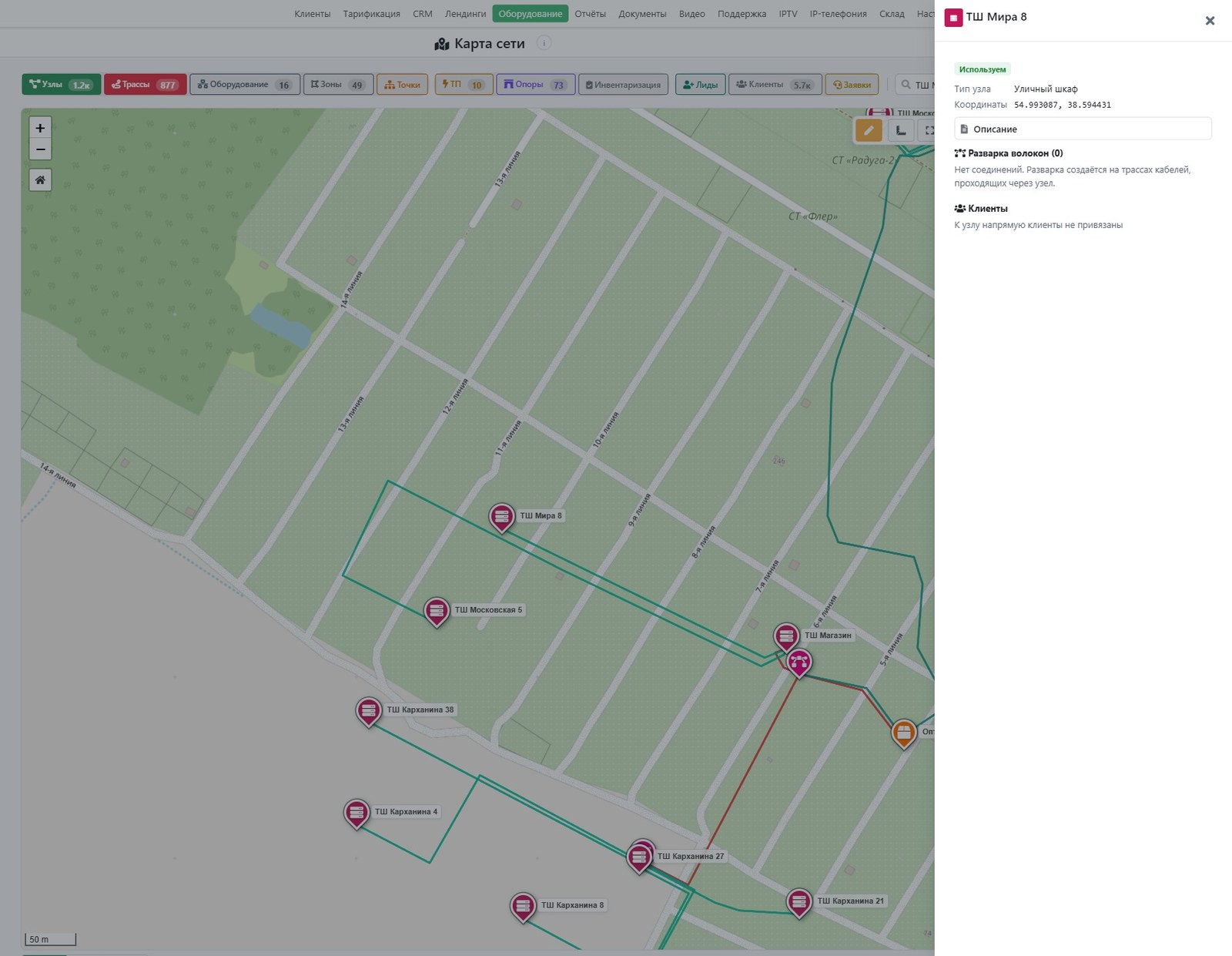This screenshot has height=956, width=1232.
Task: Open info icon next to Карта сети
Action: tap(544, 43)
